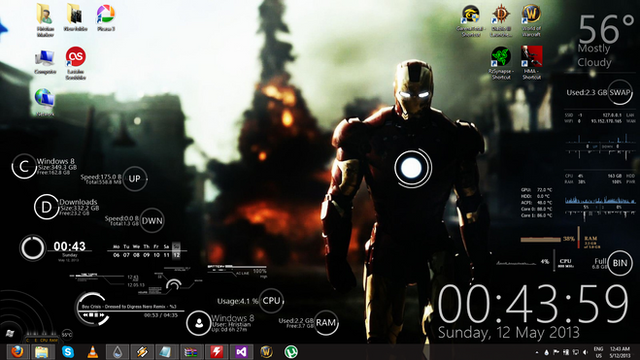Open the Action Center flag tray icon

pyautogui.click(x=556, y=352)
